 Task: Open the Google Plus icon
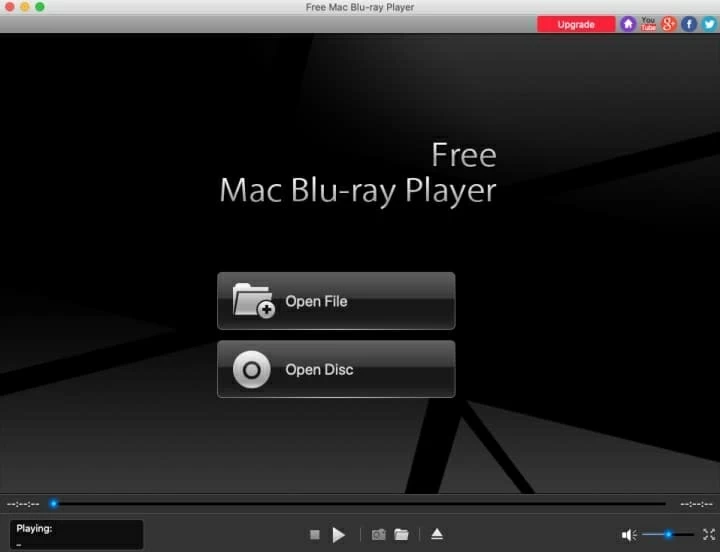[x=669, y=24]
